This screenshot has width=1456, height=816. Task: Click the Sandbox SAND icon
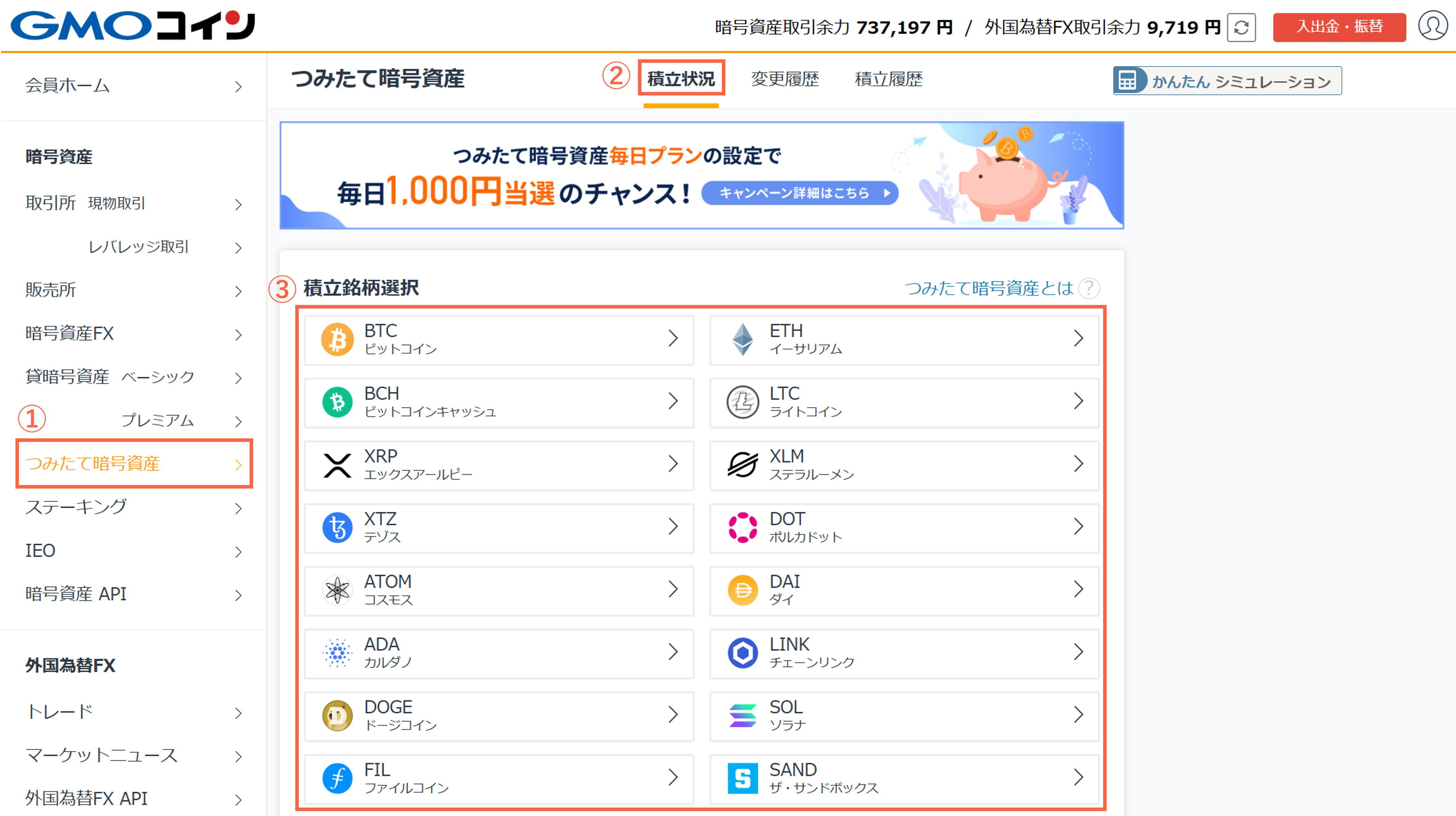[743, 778]
